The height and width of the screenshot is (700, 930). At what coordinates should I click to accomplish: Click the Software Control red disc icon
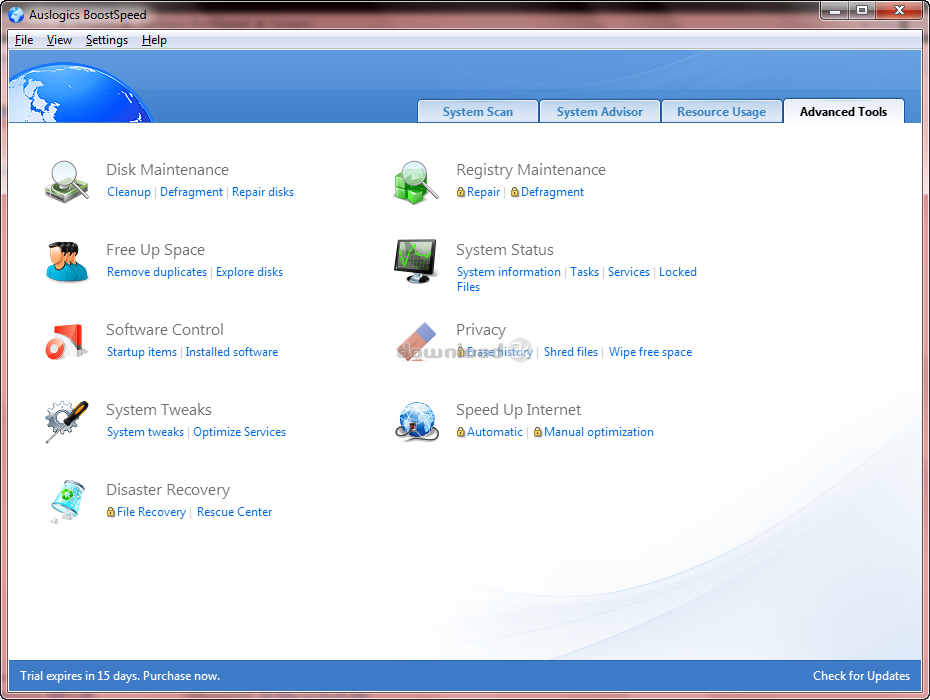tap(66, 342)
